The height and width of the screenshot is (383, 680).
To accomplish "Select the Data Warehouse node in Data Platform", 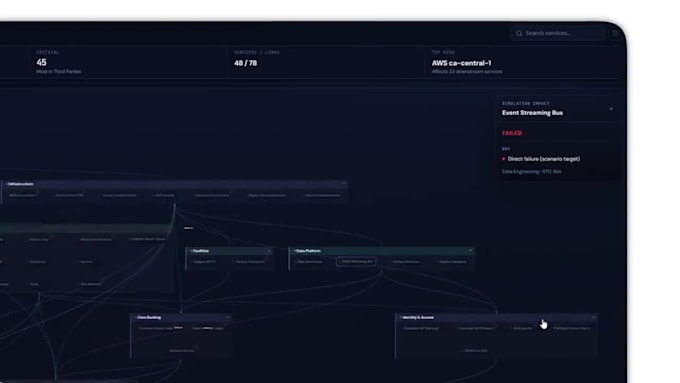I will pyautogui.click(x=310, y=262).
